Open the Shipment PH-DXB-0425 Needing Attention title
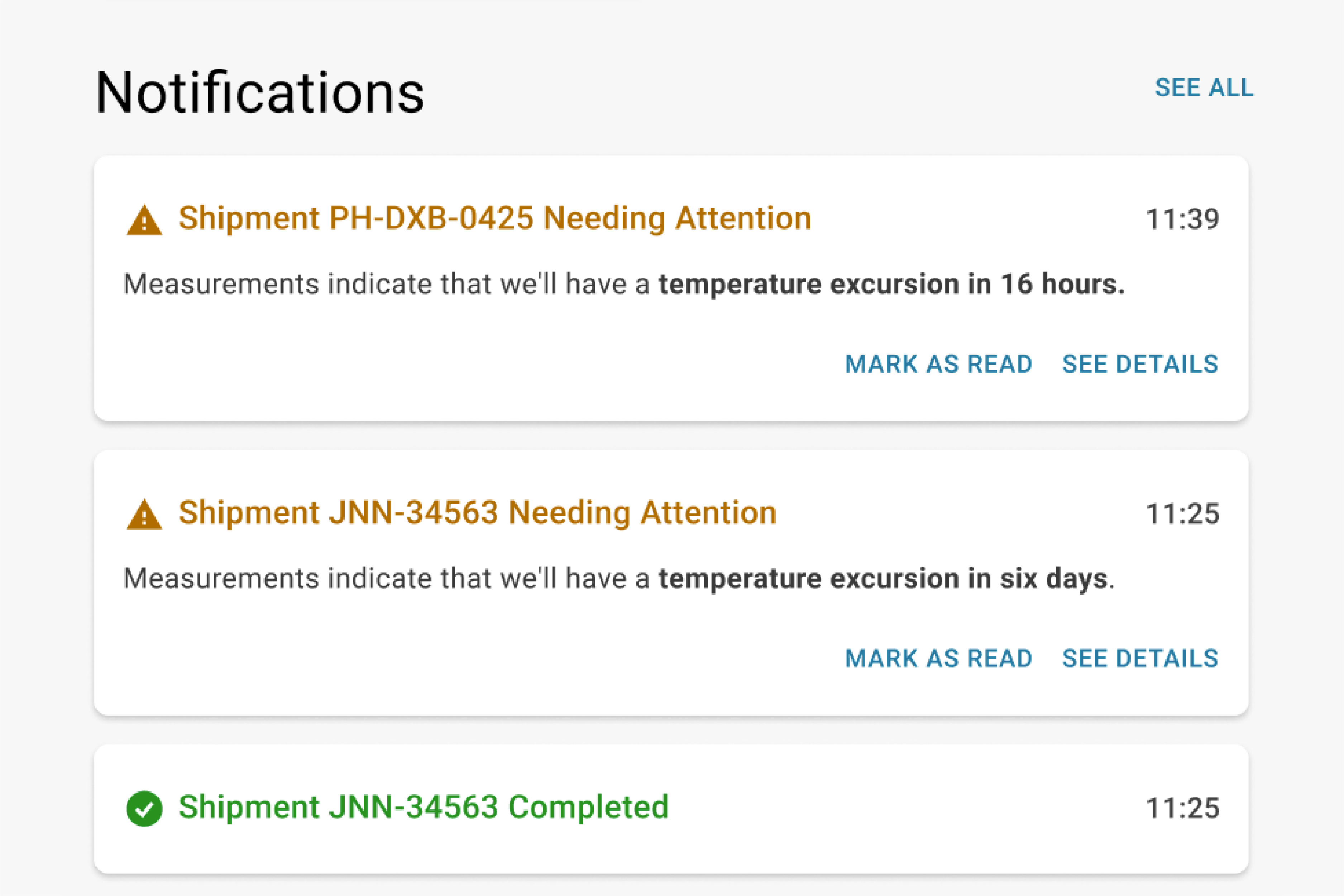1344x896 pixels. point(495,218)
